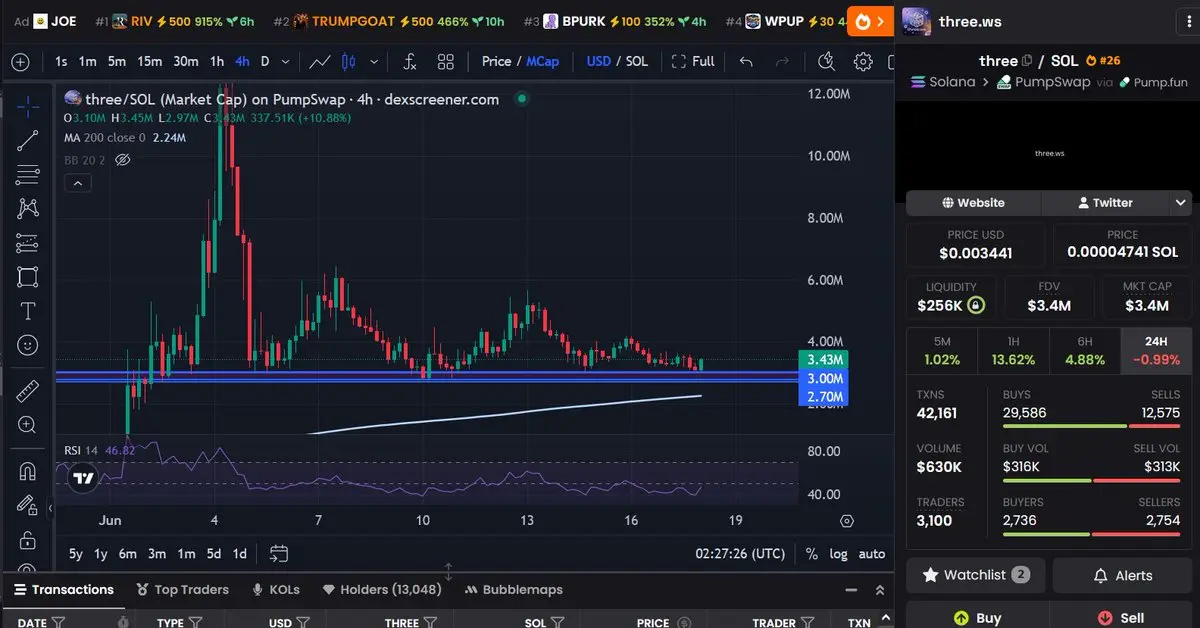Expand transactions panel double chevron
This screenshot has height=628, width=1200.
pyautogui.click(x=880, y=590)
